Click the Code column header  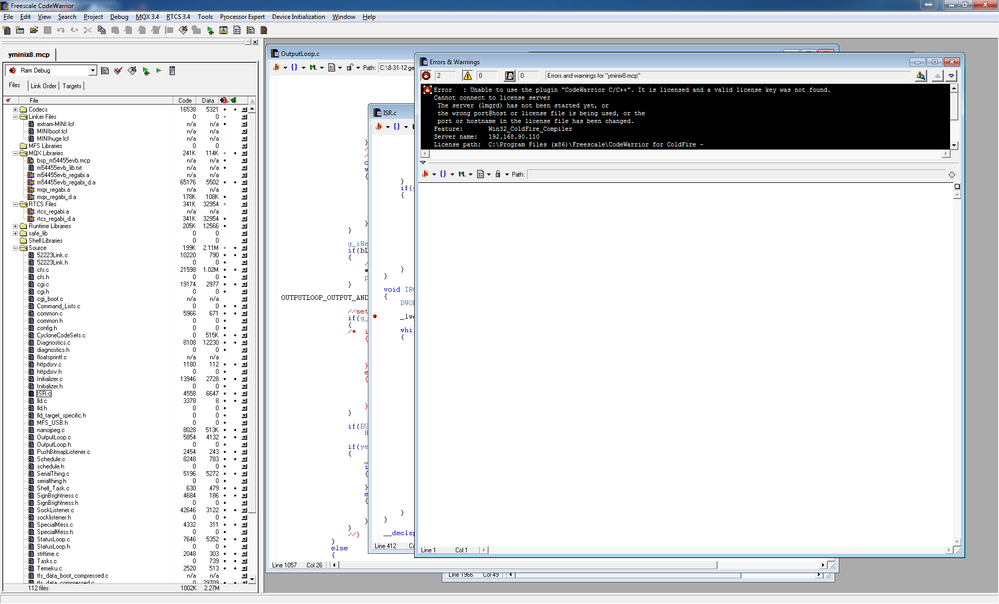(185, 101)
